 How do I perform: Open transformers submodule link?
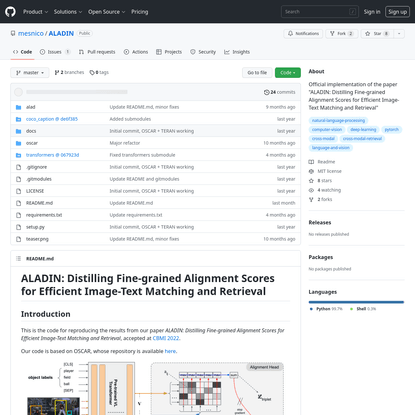[x=53, y=155]
